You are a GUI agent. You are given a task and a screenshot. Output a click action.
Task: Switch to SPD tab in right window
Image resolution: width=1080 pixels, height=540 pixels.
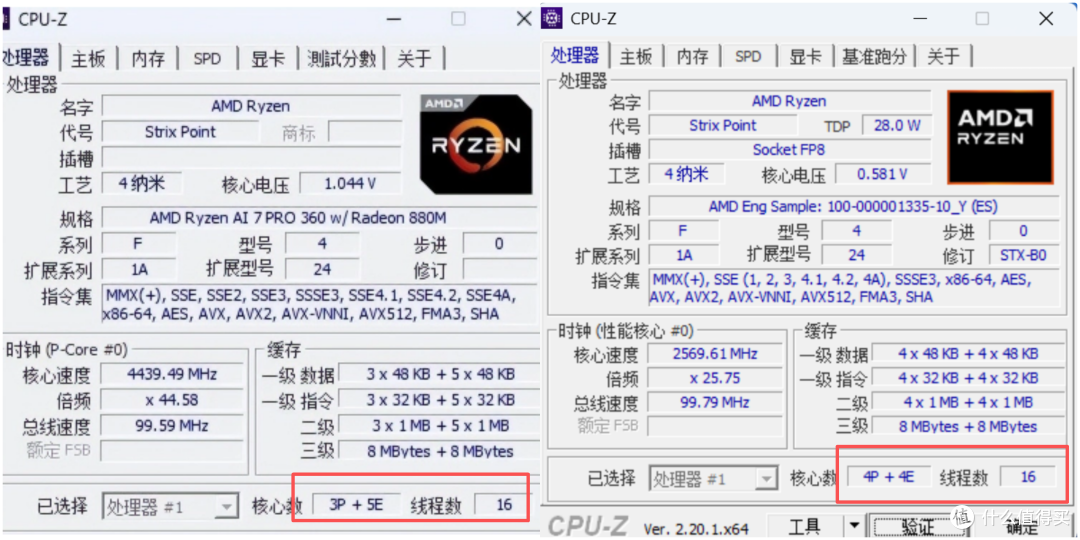point(747,56)
